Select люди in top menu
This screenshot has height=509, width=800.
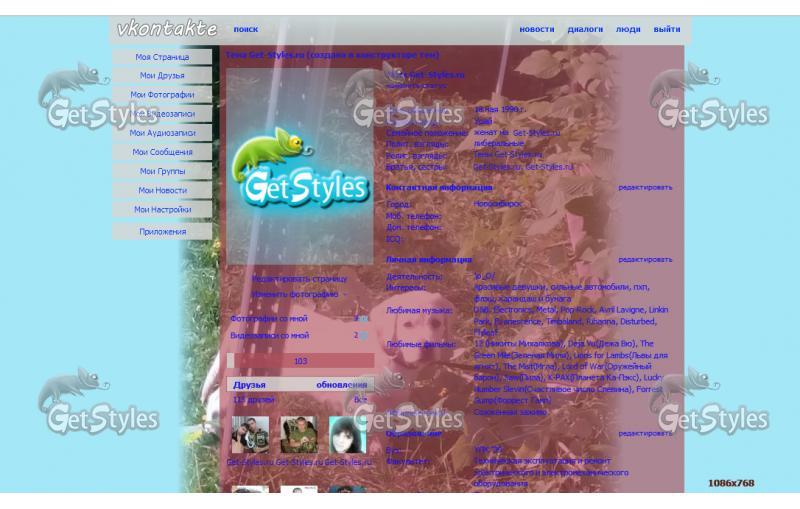click(628, 30)
